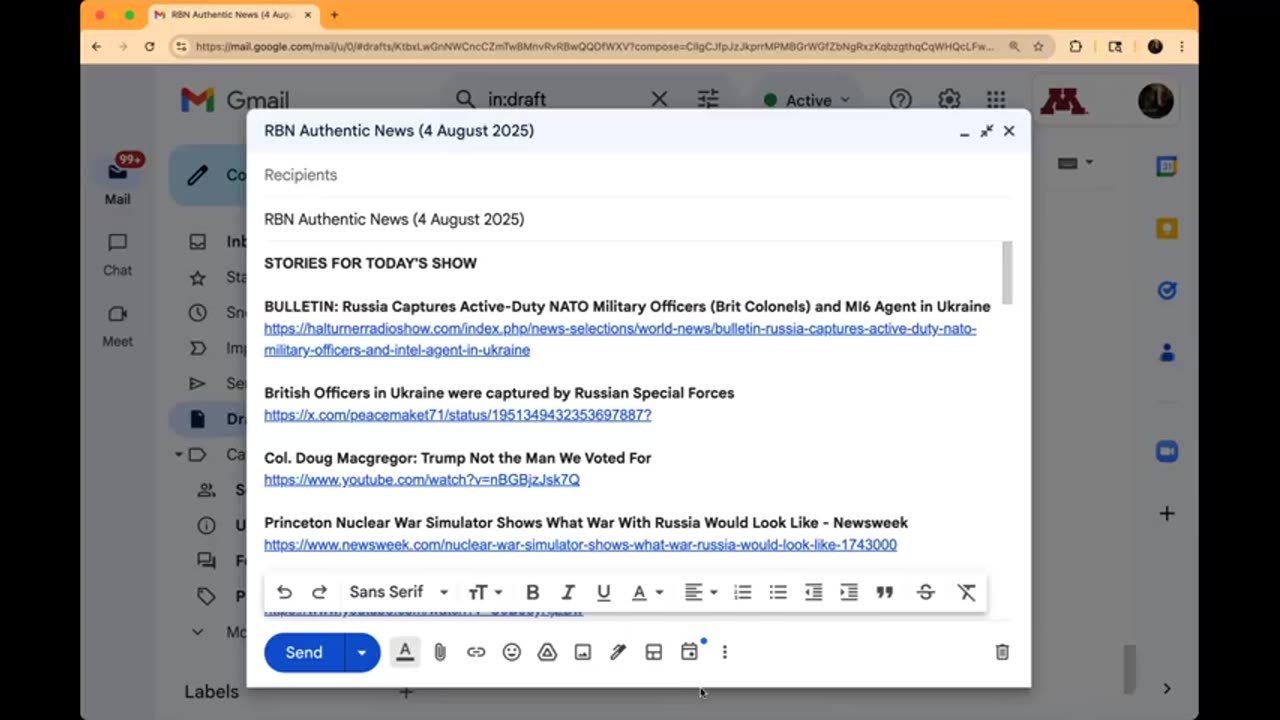Click the compose body vertical scrollbar
1280x720 pixels.
click(x=1007, y=272)
